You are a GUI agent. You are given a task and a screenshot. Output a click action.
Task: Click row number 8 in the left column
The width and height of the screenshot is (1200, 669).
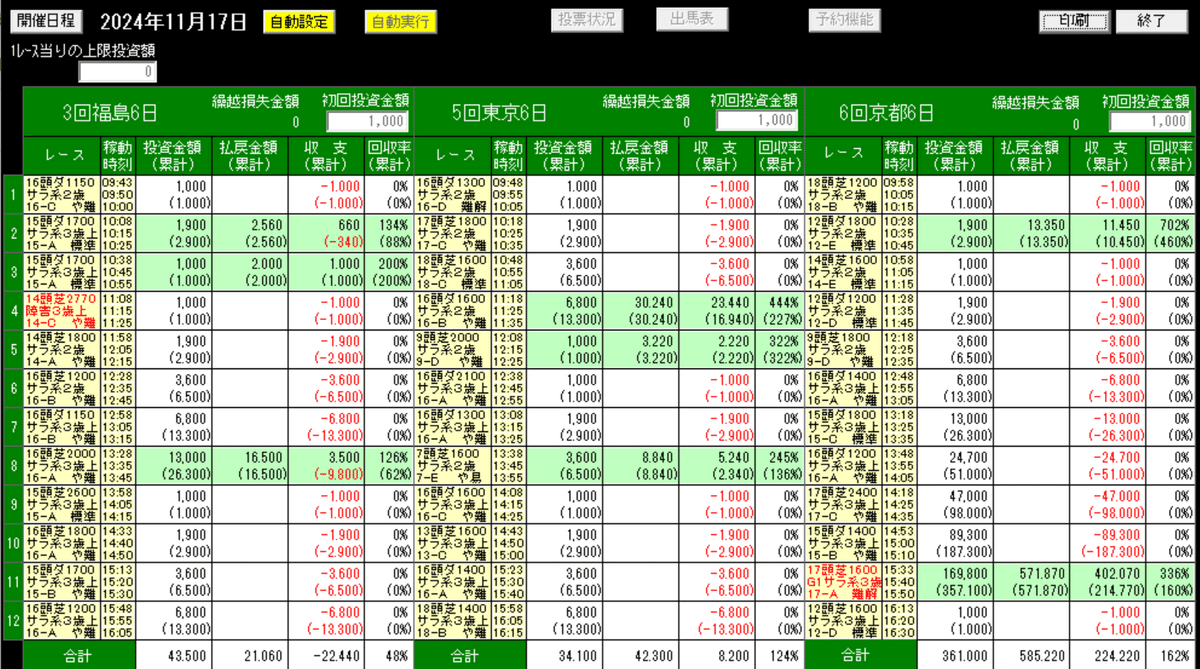pyautogui.click(x=13, y=464)
